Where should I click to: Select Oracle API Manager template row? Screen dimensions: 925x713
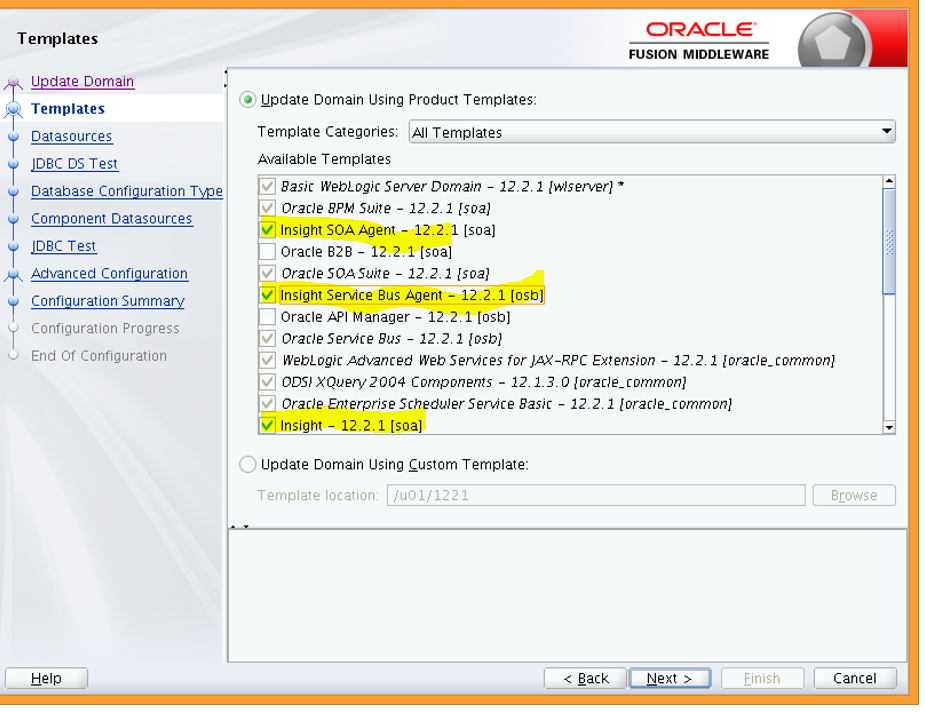(x=395, y=317)
